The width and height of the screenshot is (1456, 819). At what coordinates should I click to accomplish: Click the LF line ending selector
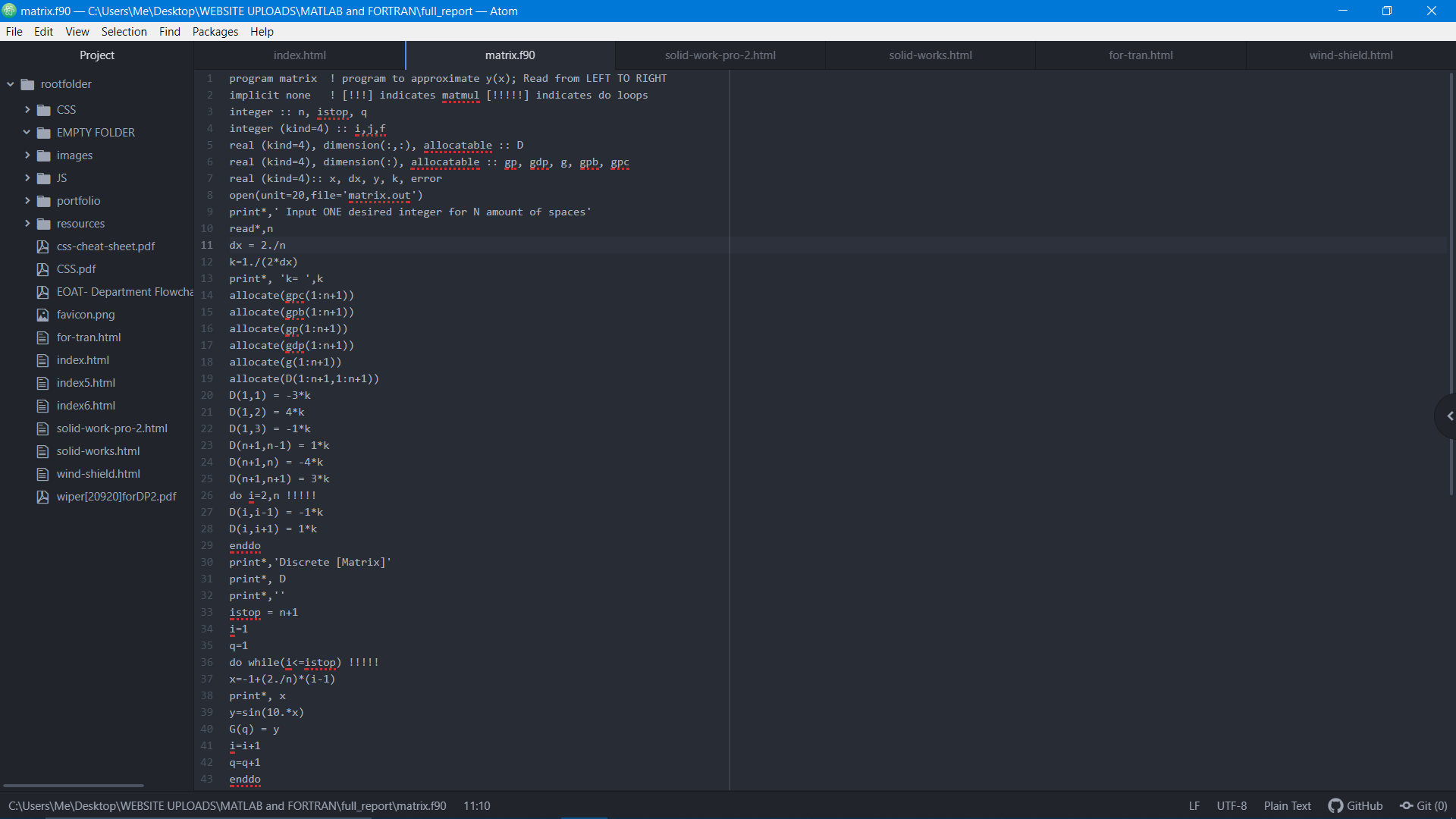coord(1194,806)
